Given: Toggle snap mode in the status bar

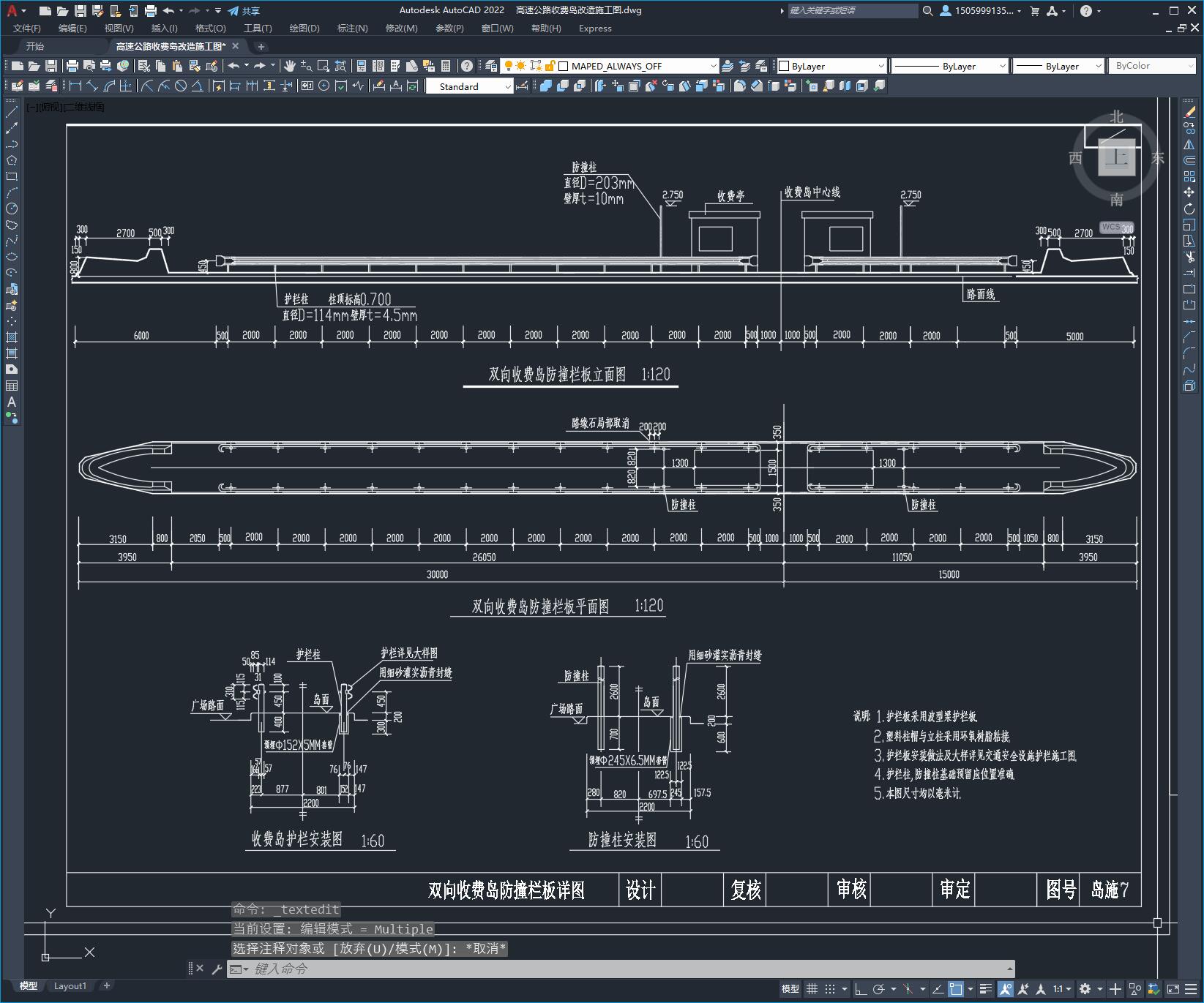Looking at the screenshot, I should click(x=829, y=989).
